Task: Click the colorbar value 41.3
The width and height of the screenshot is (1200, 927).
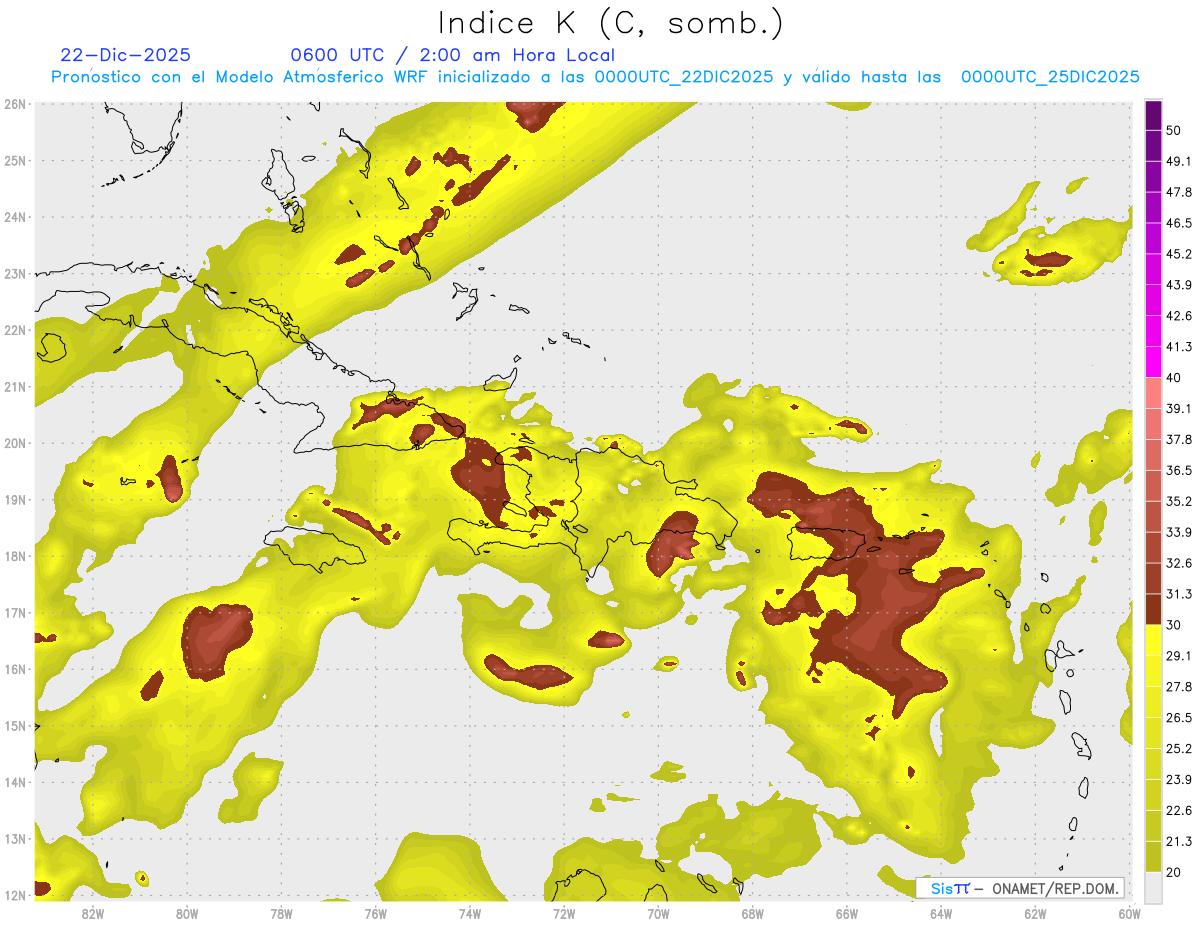Action: pos(1179,347)
